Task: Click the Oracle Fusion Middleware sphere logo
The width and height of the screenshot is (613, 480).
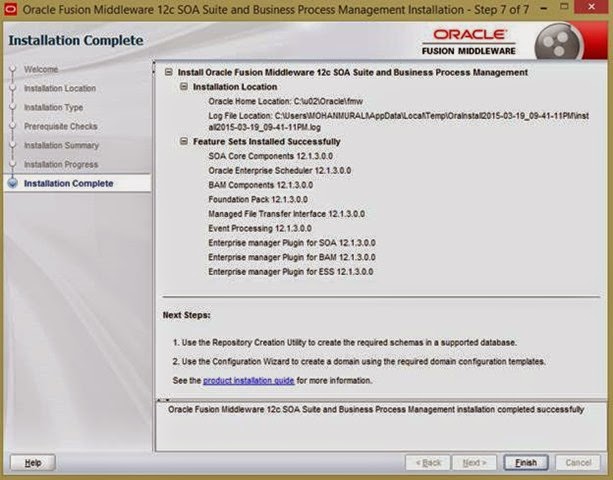Action: pyautogui.click(x=559, y=42)
